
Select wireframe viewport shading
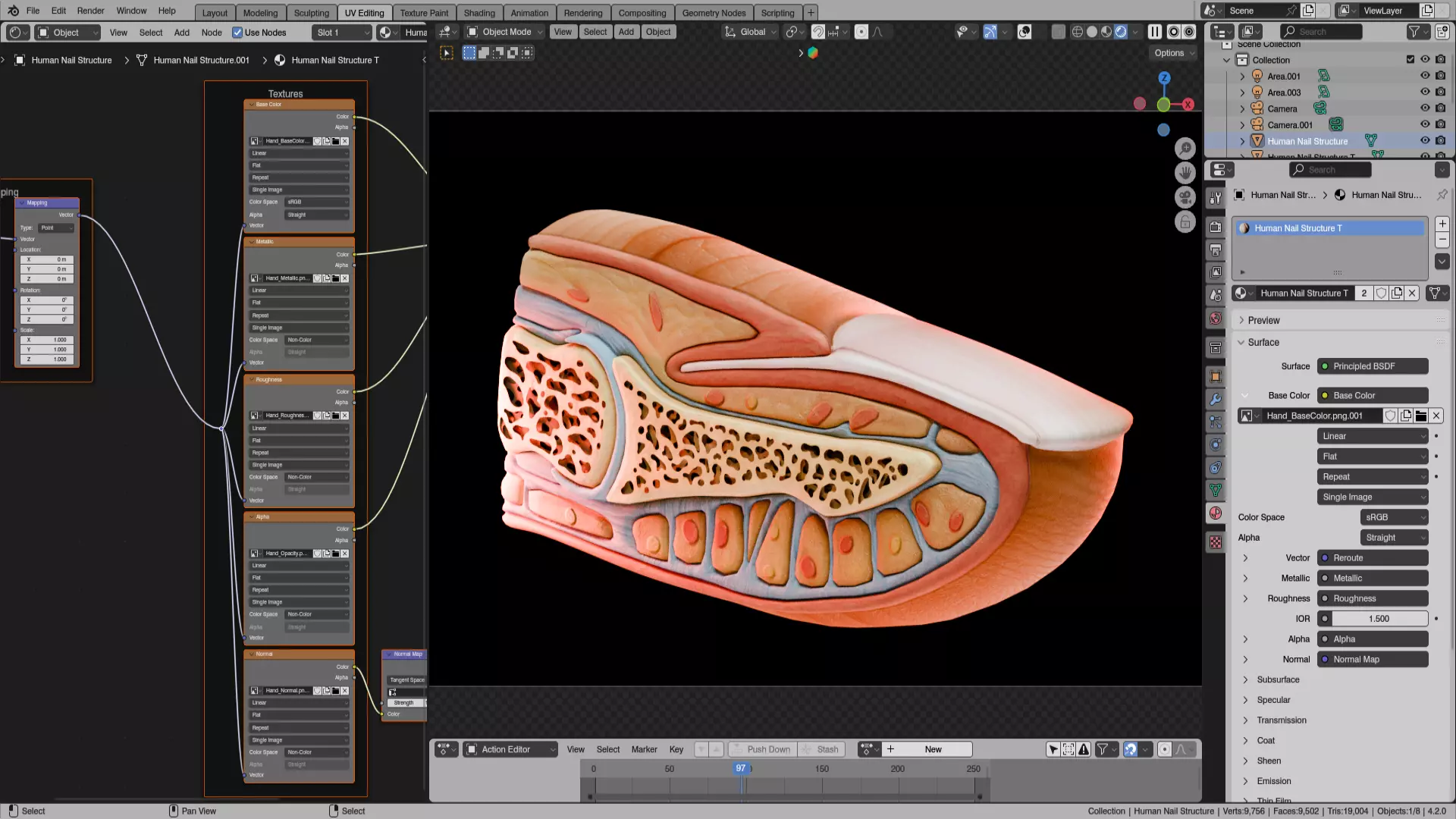pyautogui.click(x=1077, y=32)
